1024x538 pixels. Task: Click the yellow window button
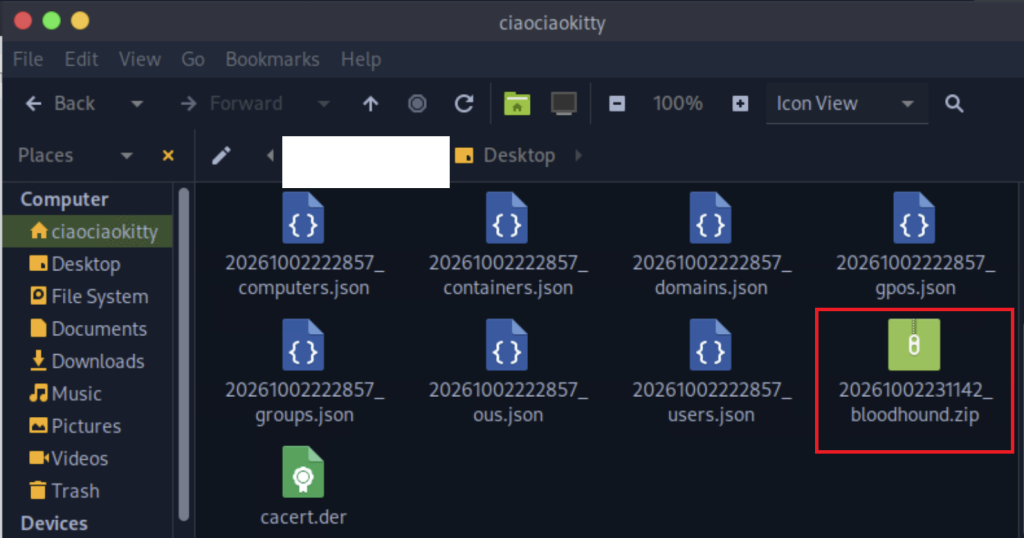click(80, 21)
